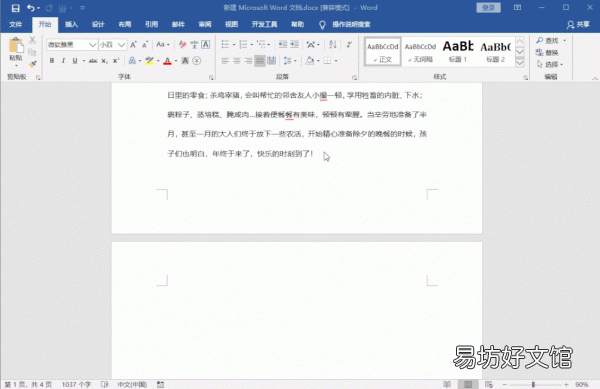Click the sort A-Z icon
The image size is (600, 389).
pyautogui.click(x=333, y=44)
